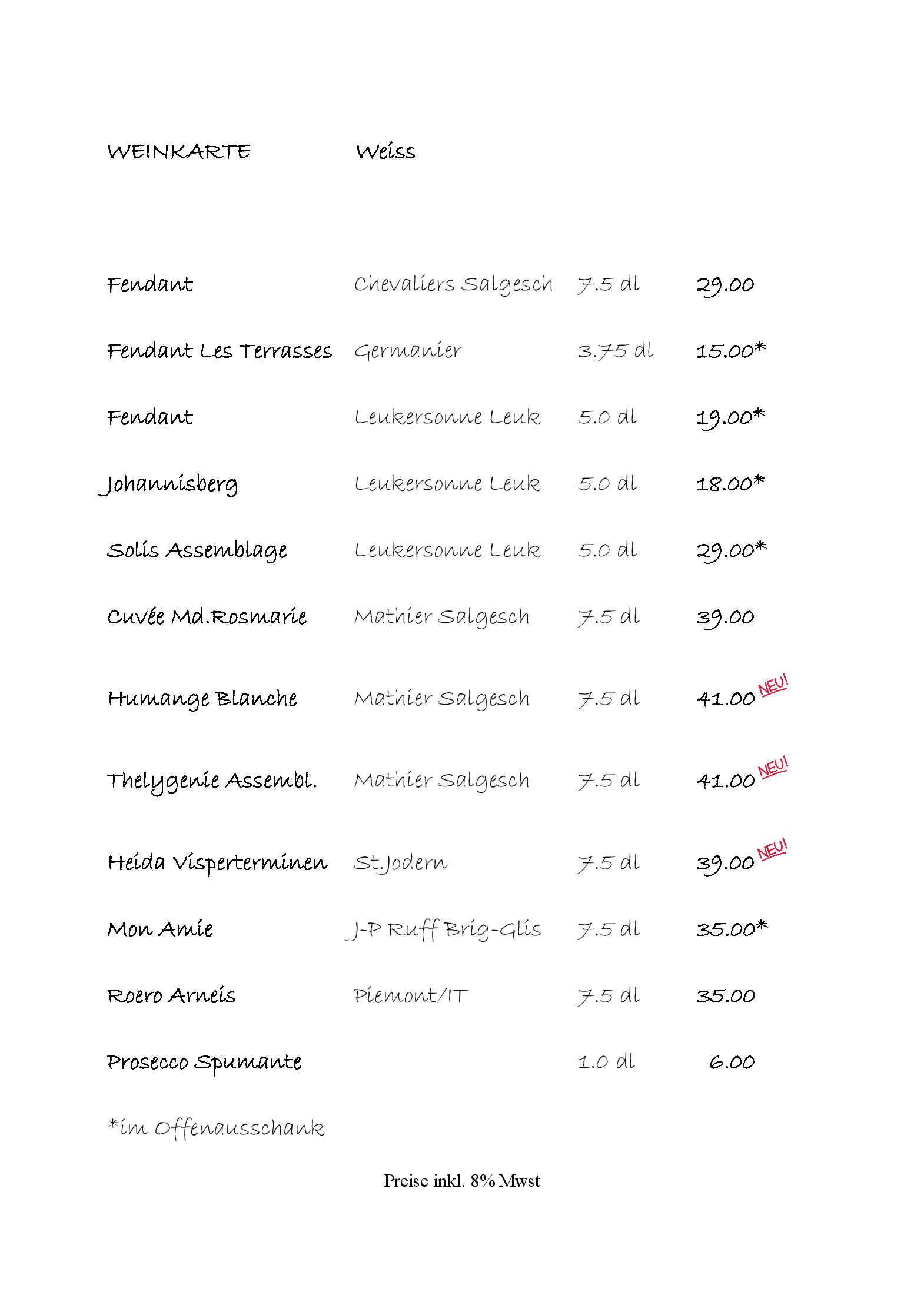The width and height of the screenshot is (924, 1308).
Task: Click the NEU! stamp by Heida Visperterminen
Action: coord(773,851)
